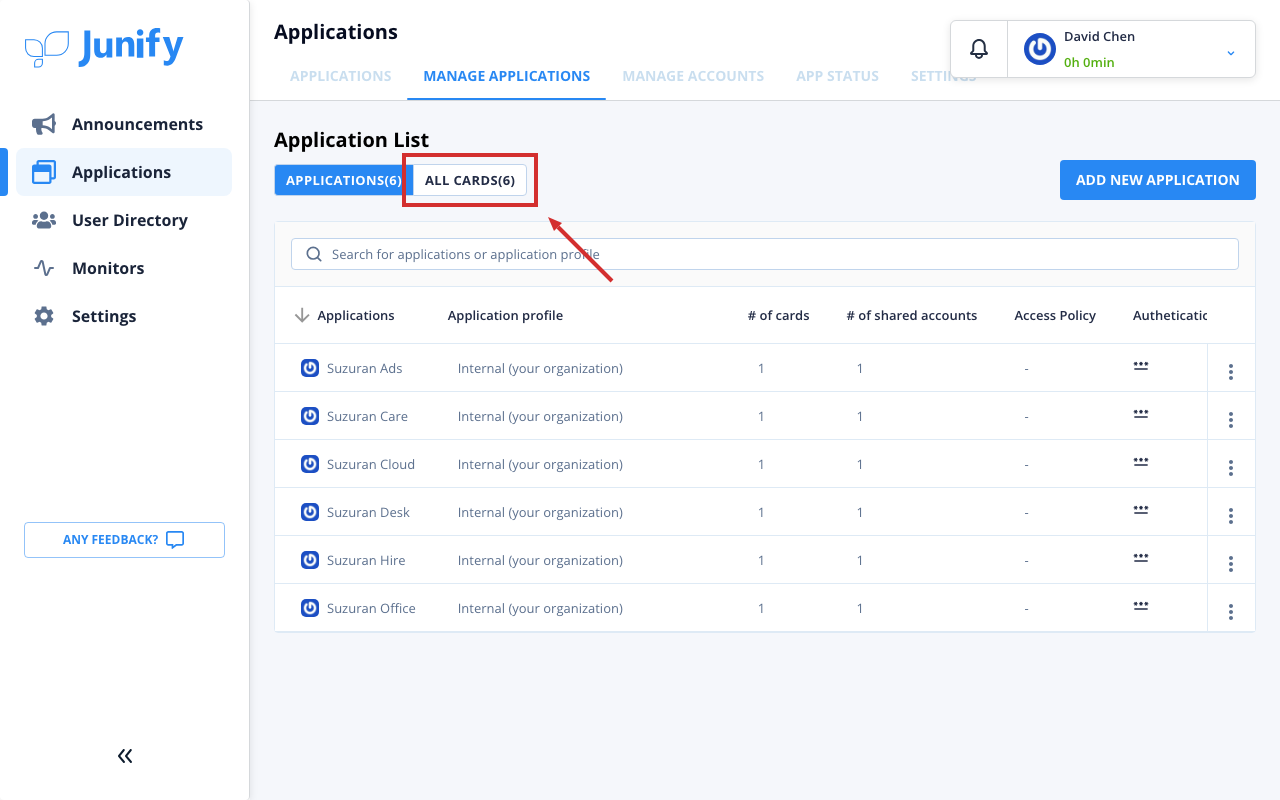1280x800 pixels.
Task: Open the three-dot menu for Suzuran Ads
Action: 1231,372
